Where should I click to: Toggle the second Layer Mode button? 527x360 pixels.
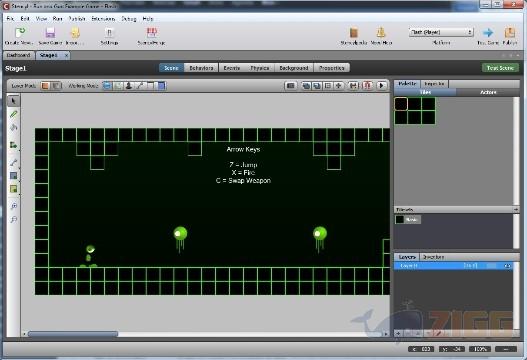[57, 86]
